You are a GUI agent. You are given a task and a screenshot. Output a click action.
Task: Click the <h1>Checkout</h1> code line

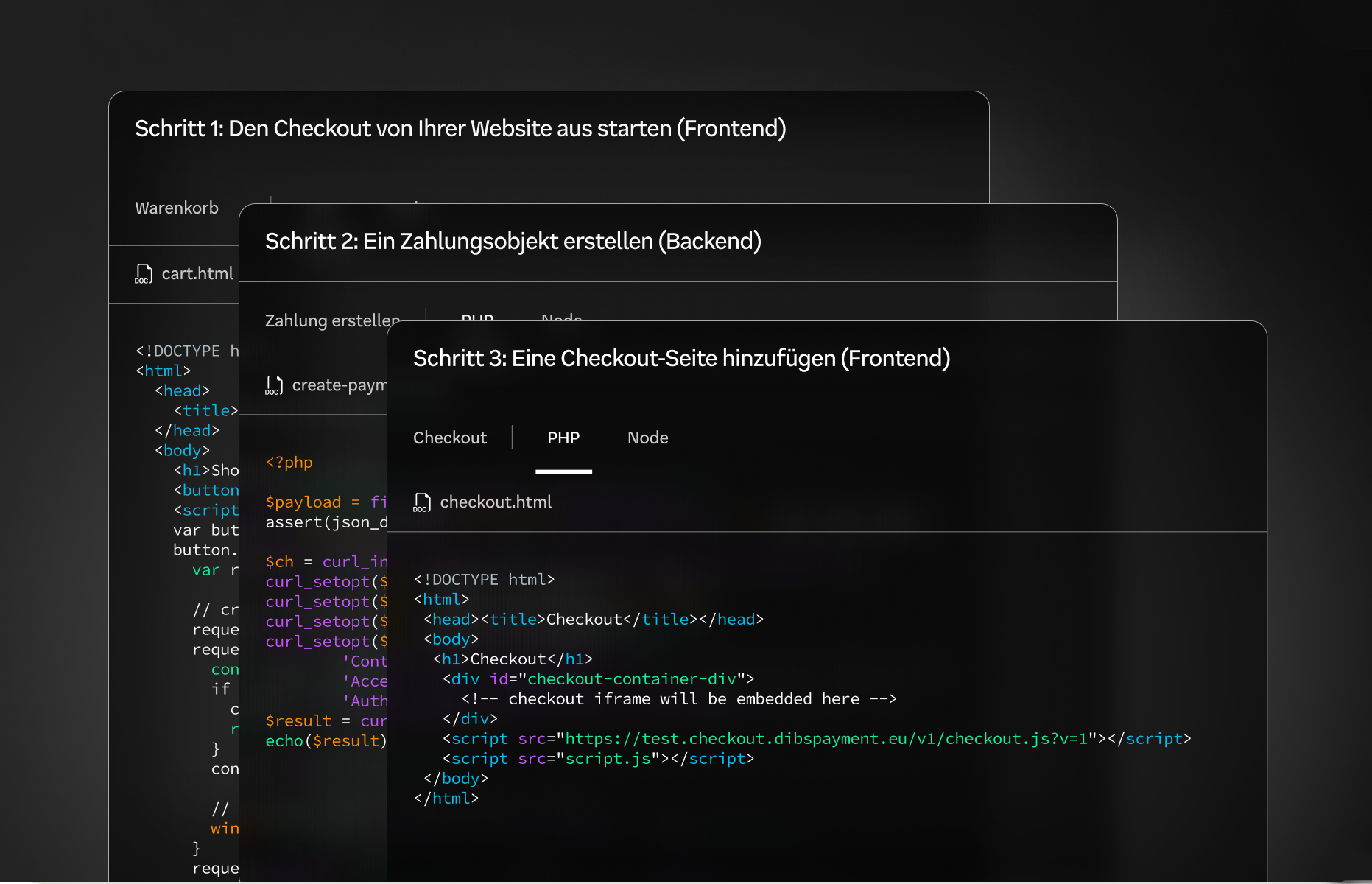tap(513, 659)
